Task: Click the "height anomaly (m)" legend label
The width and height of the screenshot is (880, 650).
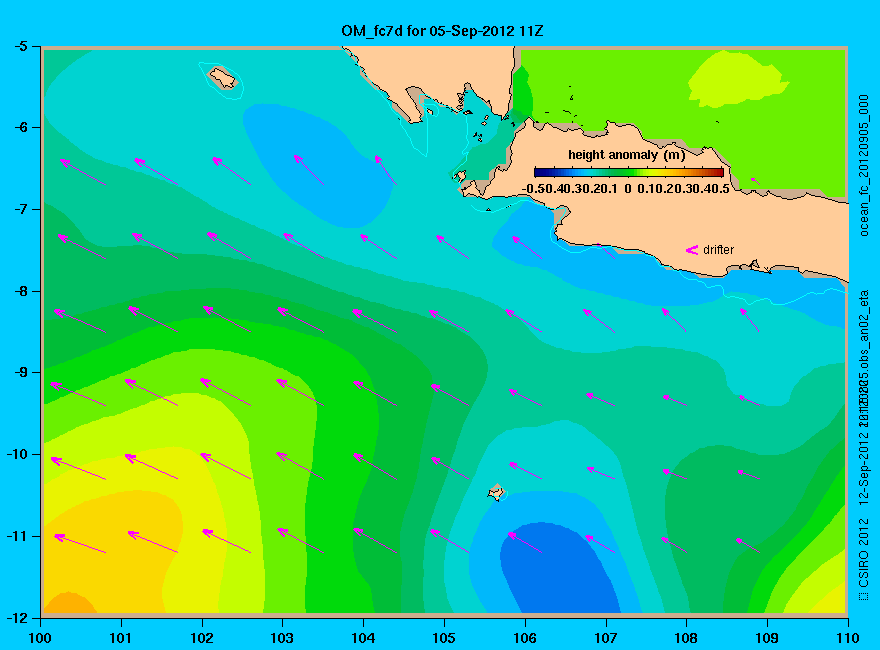Action: [x=626, y=155]
